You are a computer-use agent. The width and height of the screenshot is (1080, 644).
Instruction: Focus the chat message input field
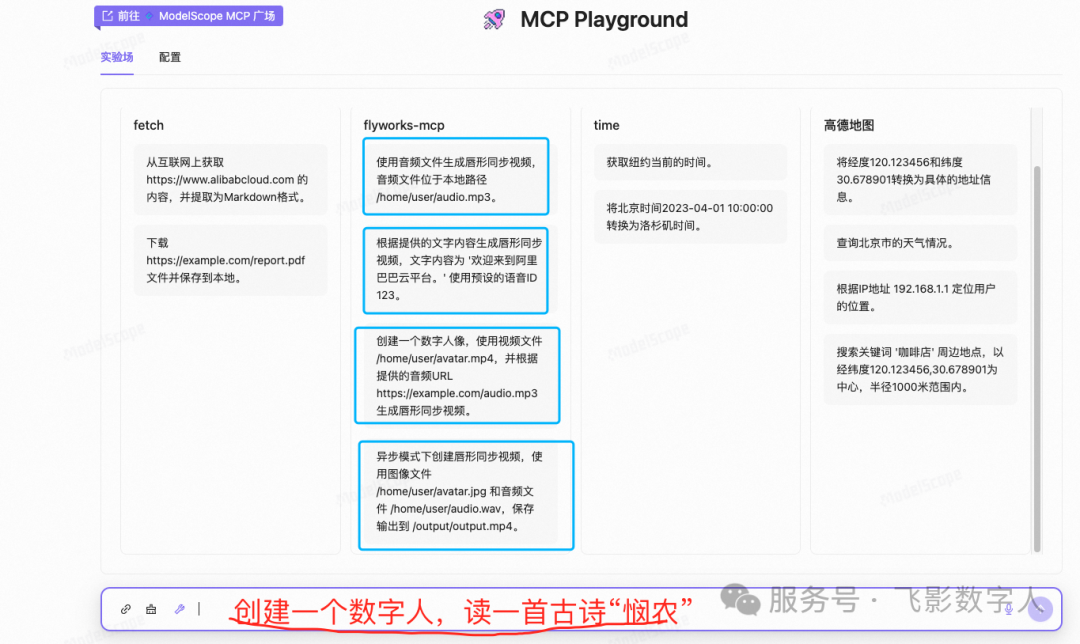581,609
